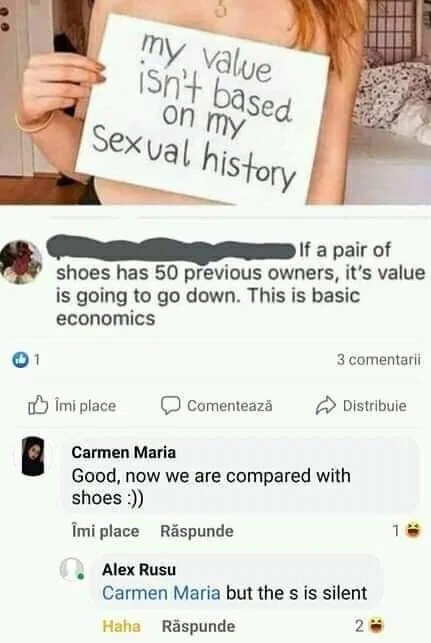Click the thumbs-up icon beside Îmi place
The width and height of the screenshot is (431, 643).
35,405
